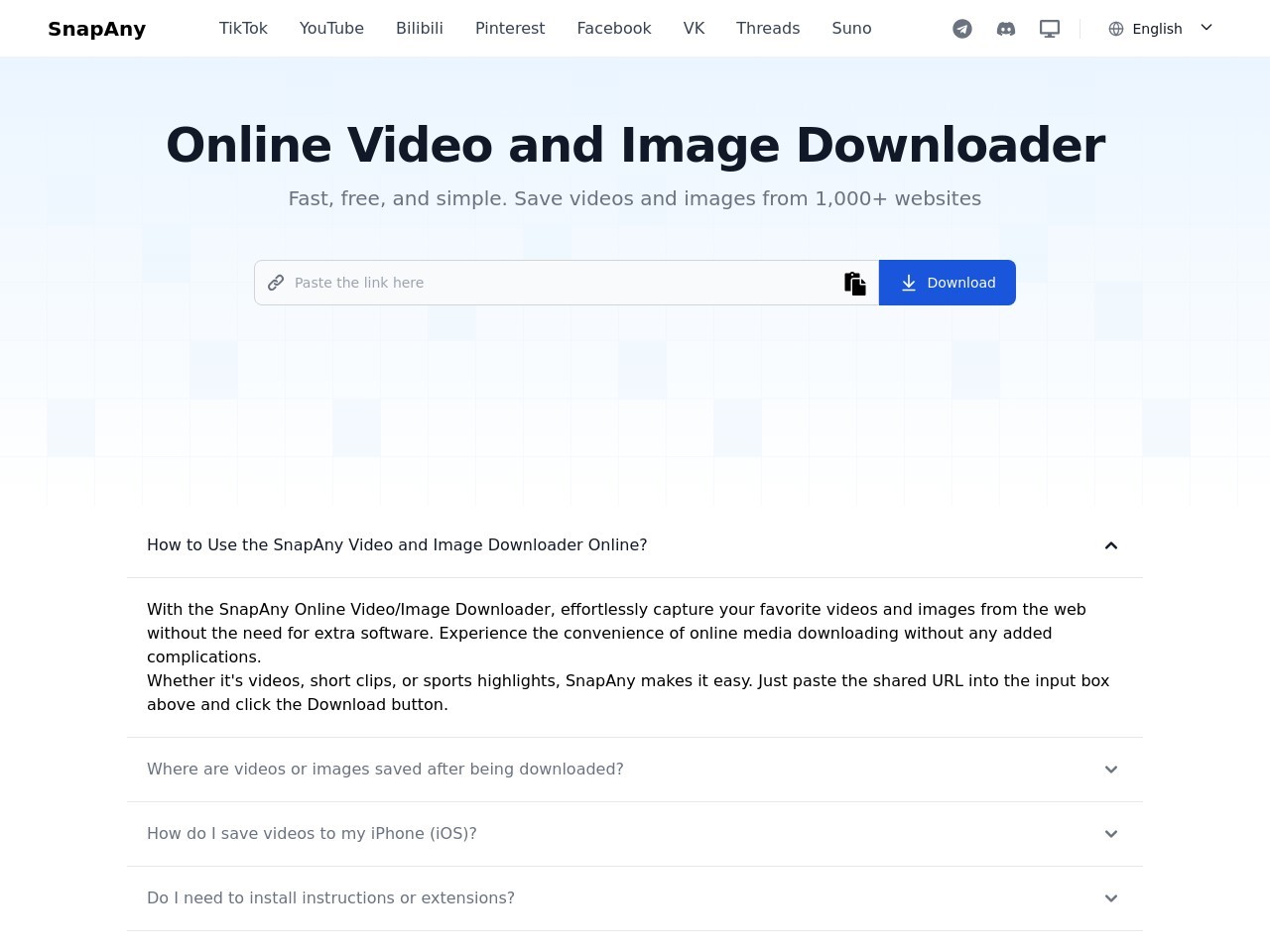Click the chain link icon in input

click(276, 283)
